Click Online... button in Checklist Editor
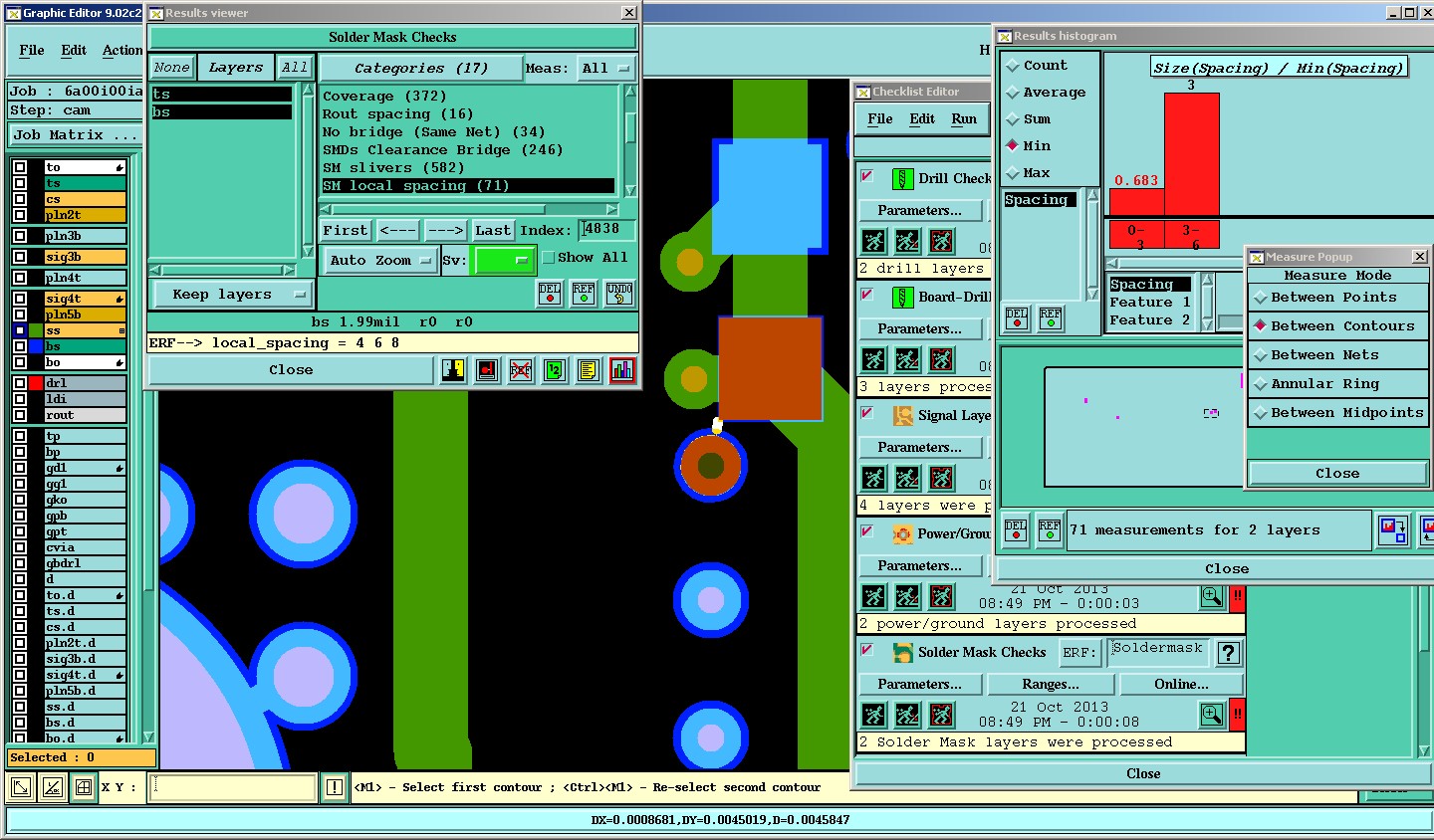Viewport: 1434px width, 840px height. tap(1182, 685)
